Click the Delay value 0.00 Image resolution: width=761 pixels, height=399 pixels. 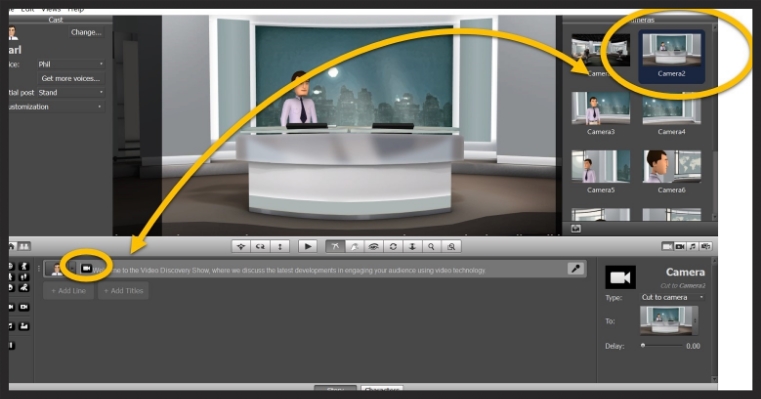pyautogui.click(x=693, y=346)
